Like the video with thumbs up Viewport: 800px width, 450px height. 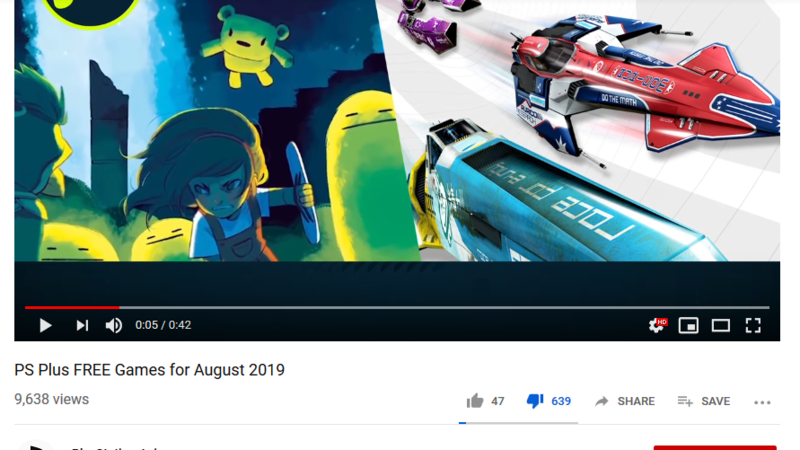click(x=474, y=401)
